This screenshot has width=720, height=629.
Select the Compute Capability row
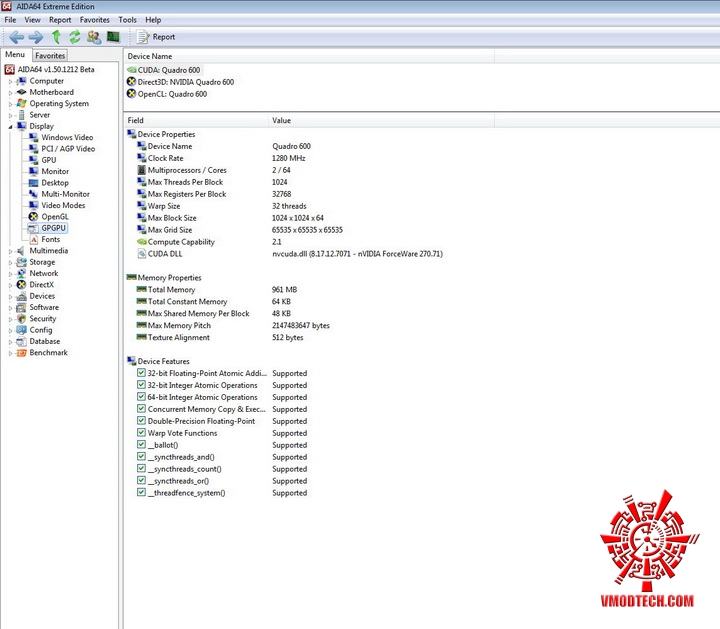pos(209,242)
